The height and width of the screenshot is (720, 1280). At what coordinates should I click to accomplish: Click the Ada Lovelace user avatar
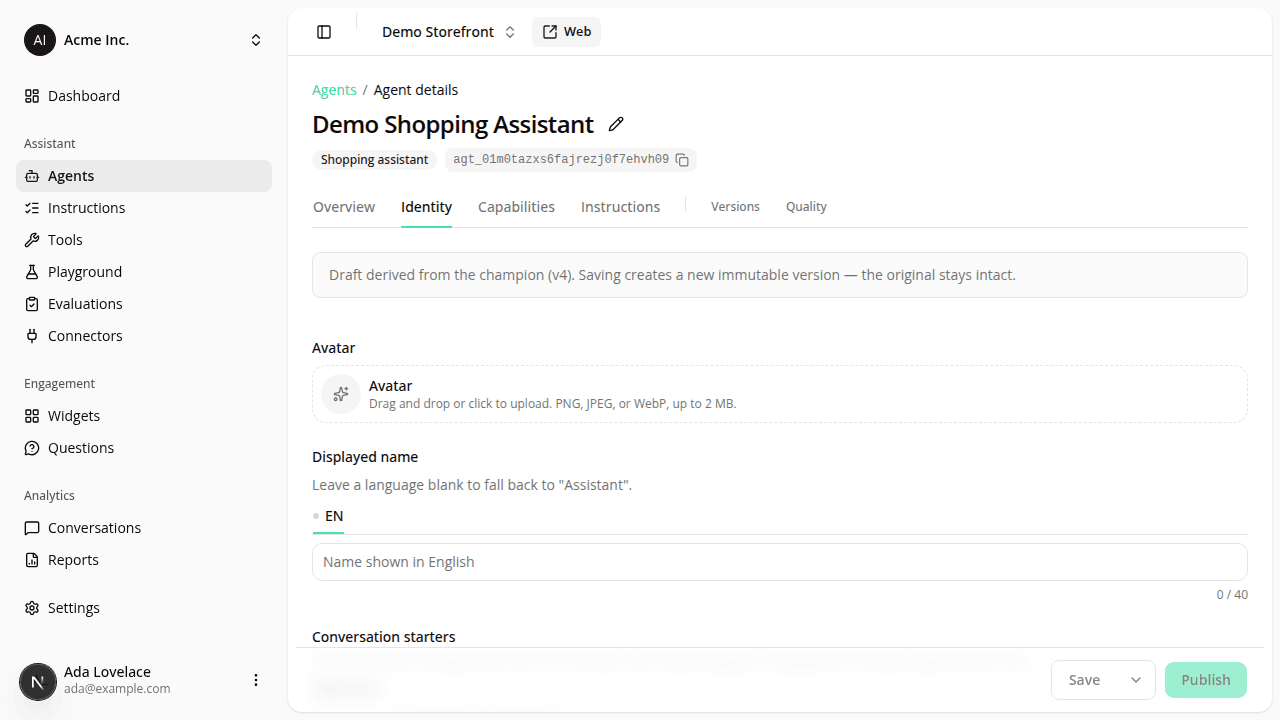(38, 682)
